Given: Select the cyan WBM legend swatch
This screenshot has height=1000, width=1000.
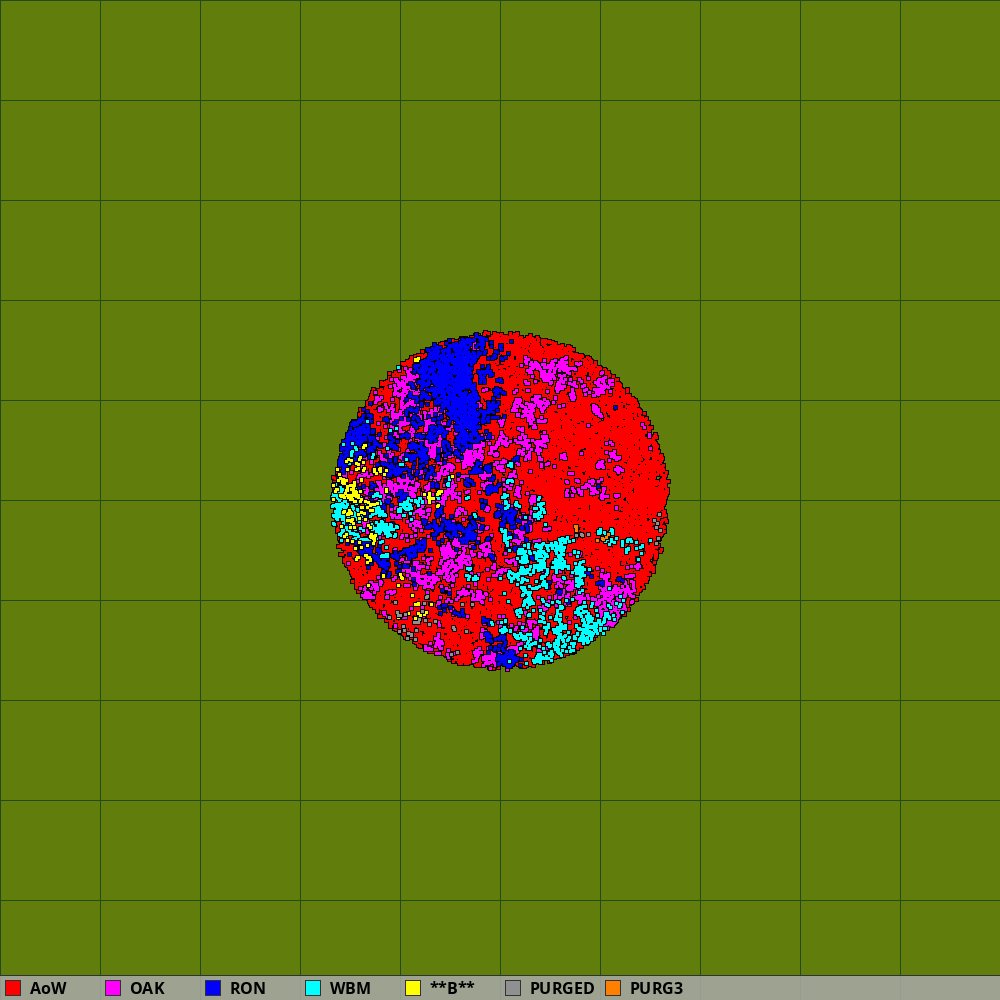Looking at the screenshot, I should tap(313, 988).
